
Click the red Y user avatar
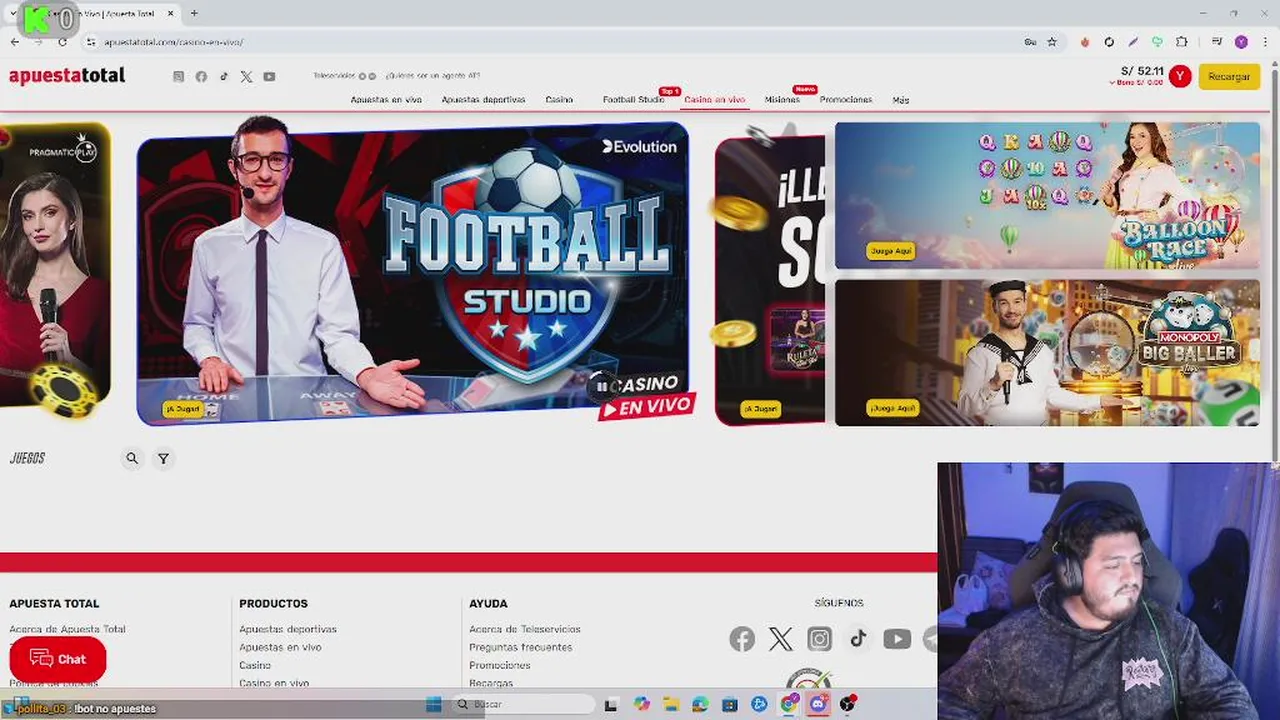(1180, 76)
